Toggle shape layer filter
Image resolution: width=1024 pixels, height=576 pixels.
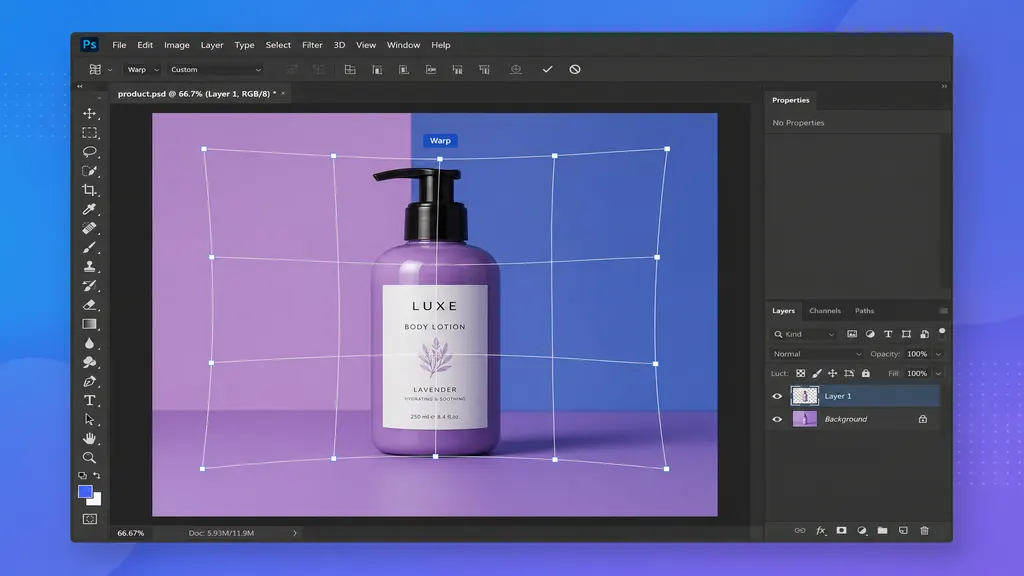(906, 334)
